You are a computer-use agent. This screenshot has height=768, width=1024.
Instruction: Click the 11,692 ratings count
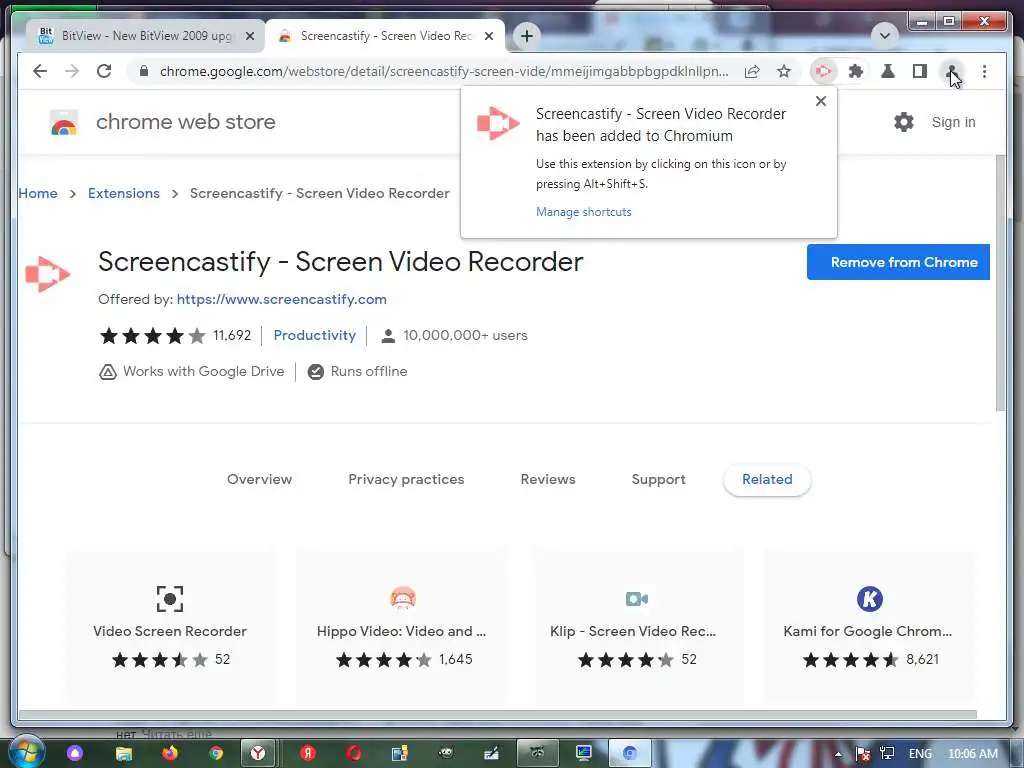pyautogui.click(x=232, y=335)
